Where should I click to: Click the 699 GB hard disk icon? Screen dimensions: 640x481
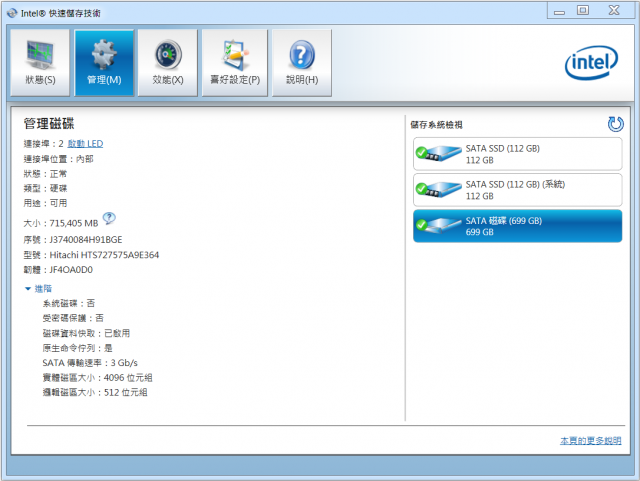click(438, 225)
